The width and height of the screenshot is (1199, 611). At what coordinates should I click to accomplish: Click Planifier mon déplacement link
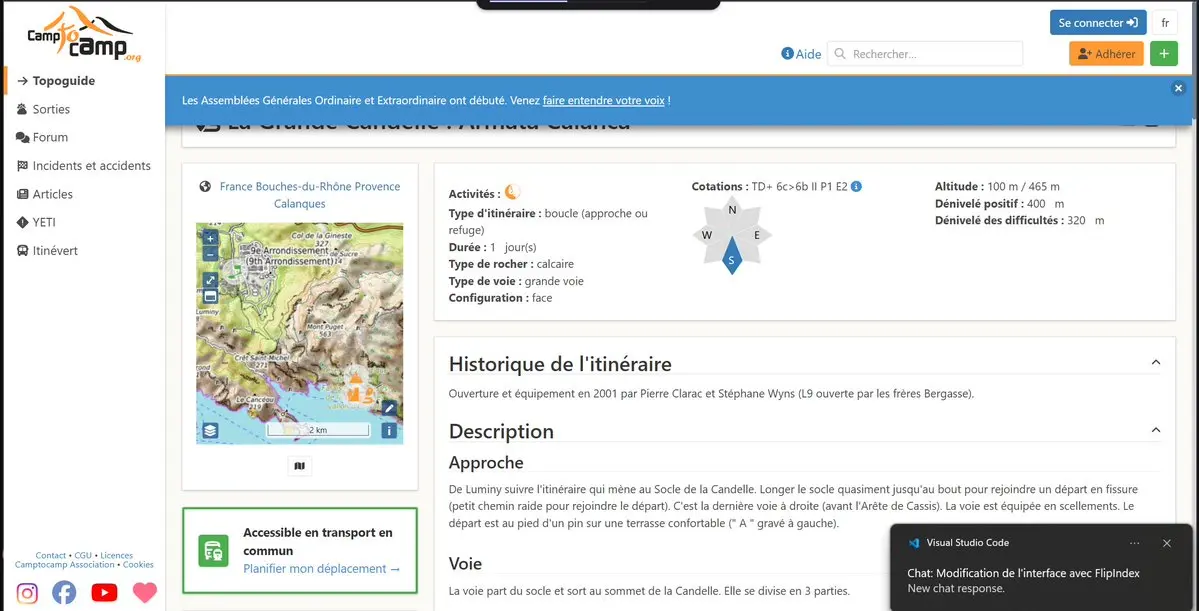[x=322, y=569]
